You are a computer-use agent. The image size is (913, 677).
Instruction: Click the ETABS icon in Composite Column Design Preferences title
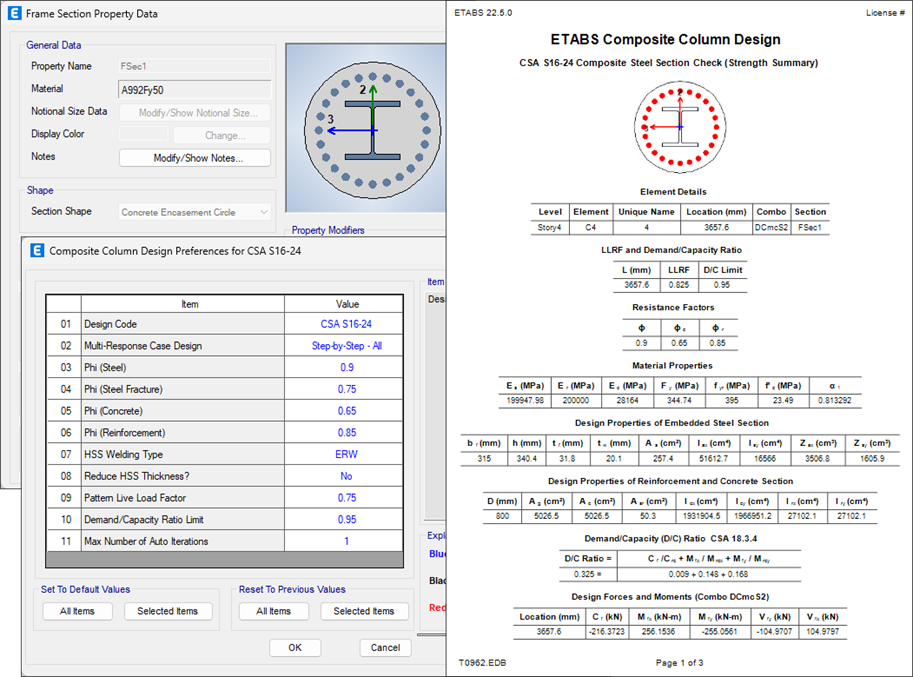click(37, 250)
